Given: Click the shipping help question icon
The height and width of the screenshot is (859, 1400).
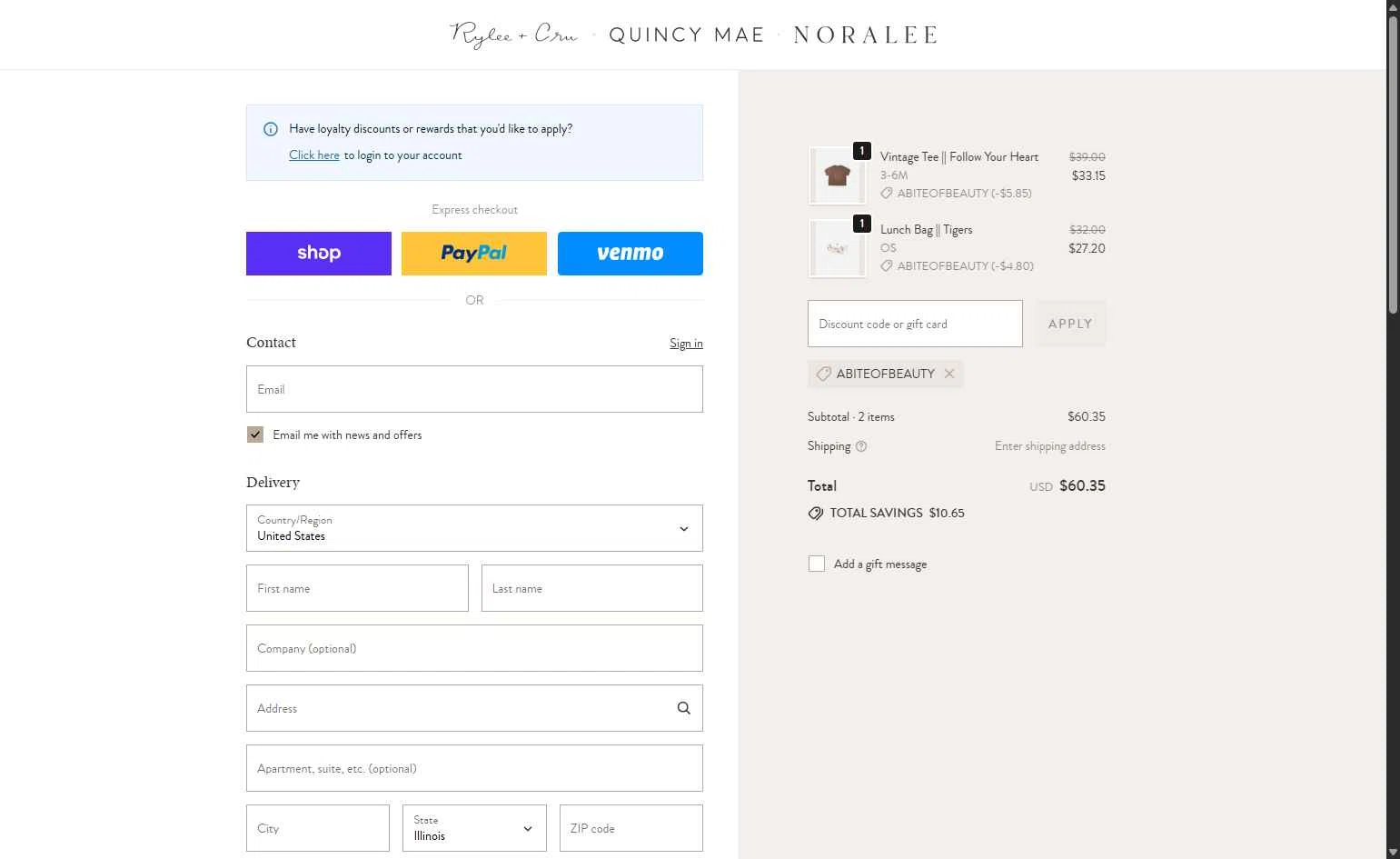Looking at the screenshot, I should coord(861,446).
